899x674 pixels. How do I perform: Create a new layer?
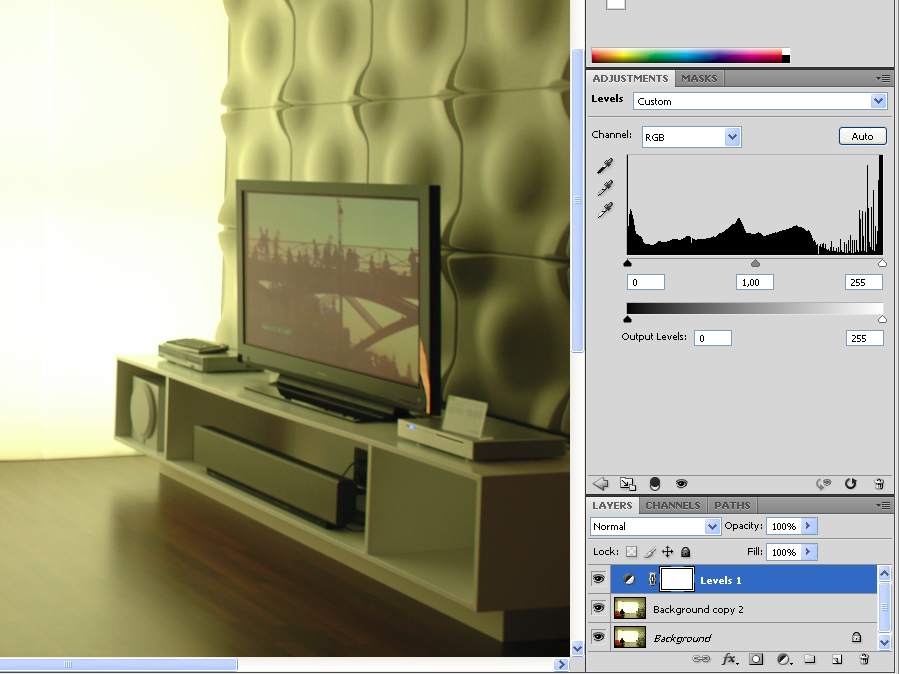[837, 659]
